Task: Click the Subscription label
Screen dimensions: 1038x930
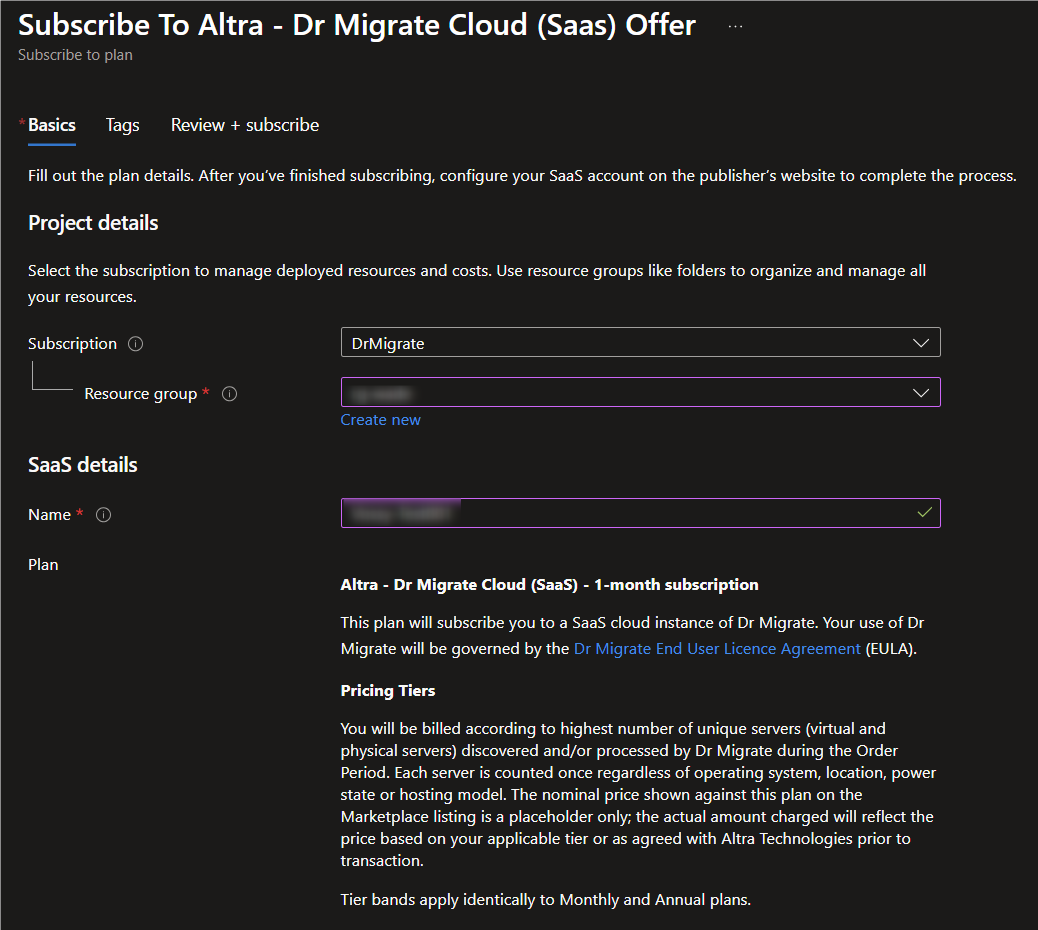Action: [x=72, y=344]
